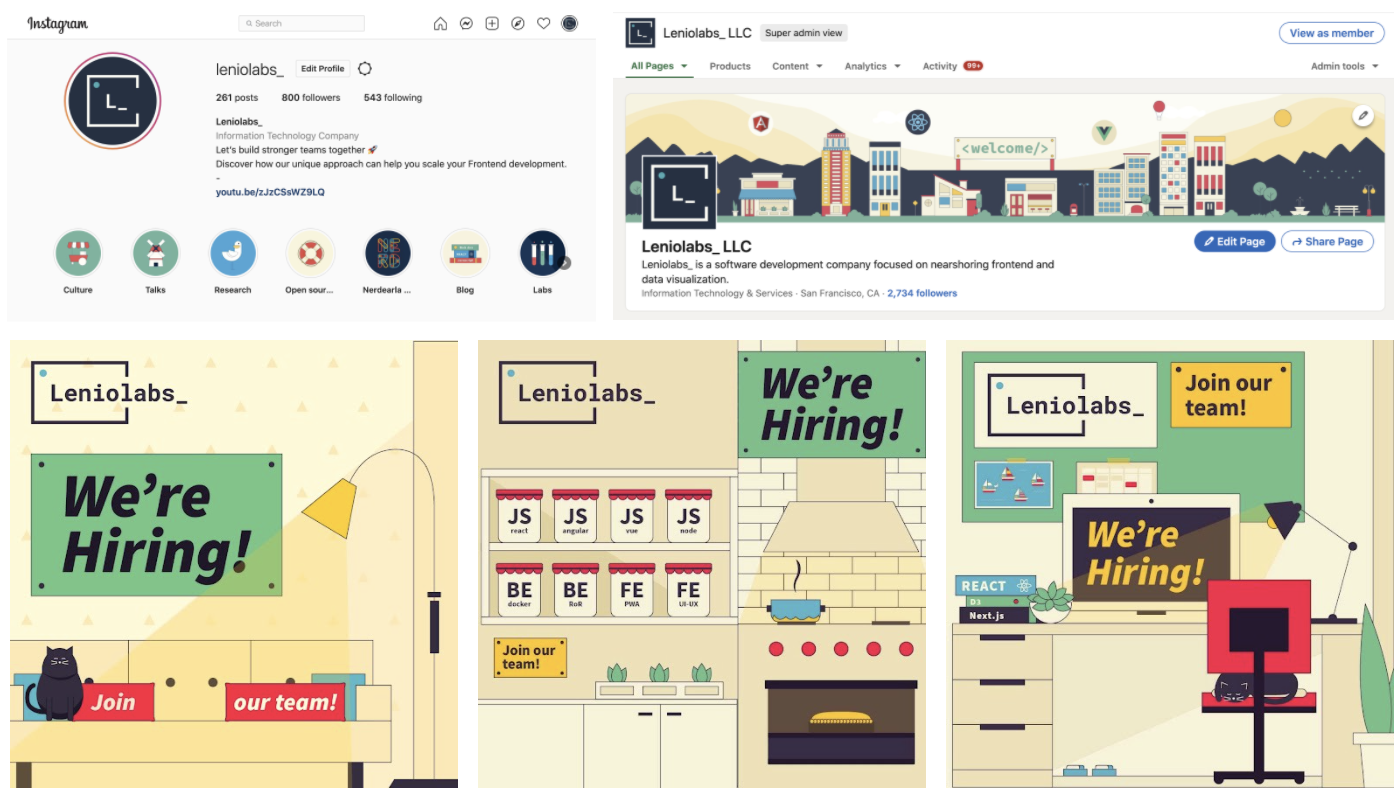This screenshot has width=1400, height=798.
Task: Expand the Admin tools dropdown
Action: point(1345,66)
